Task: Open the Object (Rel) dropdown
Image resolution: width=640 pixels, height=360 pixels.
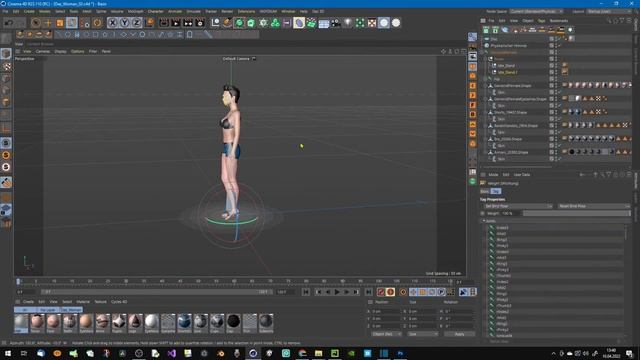Action: 386,334
